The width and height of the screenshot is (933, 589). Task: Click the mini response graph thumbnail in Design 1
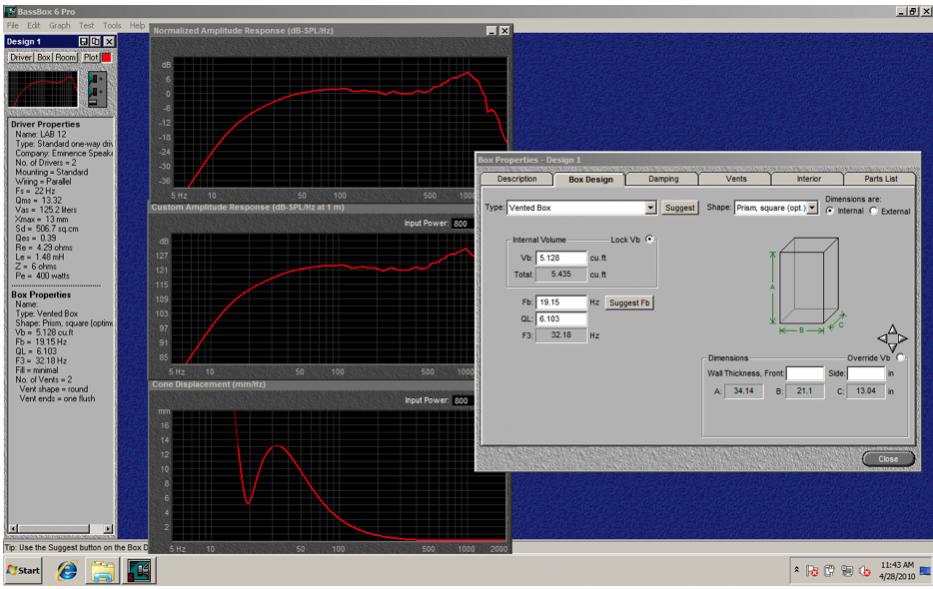coord(43,89)
